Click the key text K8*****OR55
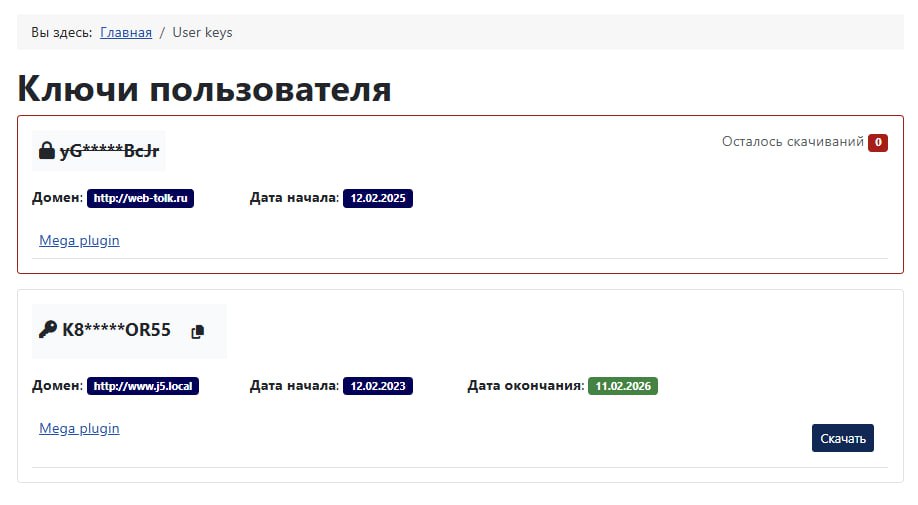The width and height of the screenshot is (918, 505). point(117,330)
